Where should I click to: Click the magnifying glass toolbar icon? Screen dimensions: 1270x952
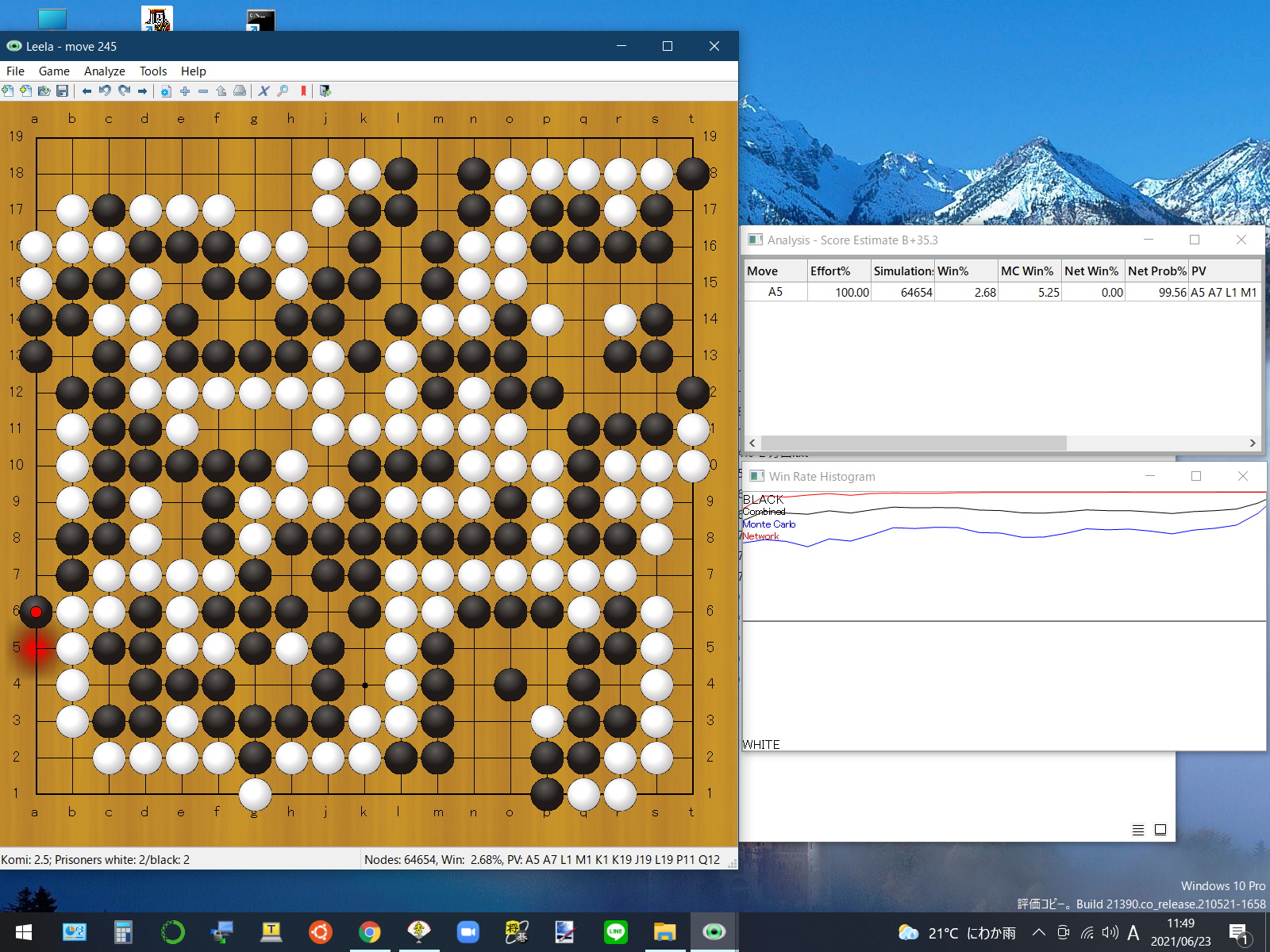[x=283, y=91]
